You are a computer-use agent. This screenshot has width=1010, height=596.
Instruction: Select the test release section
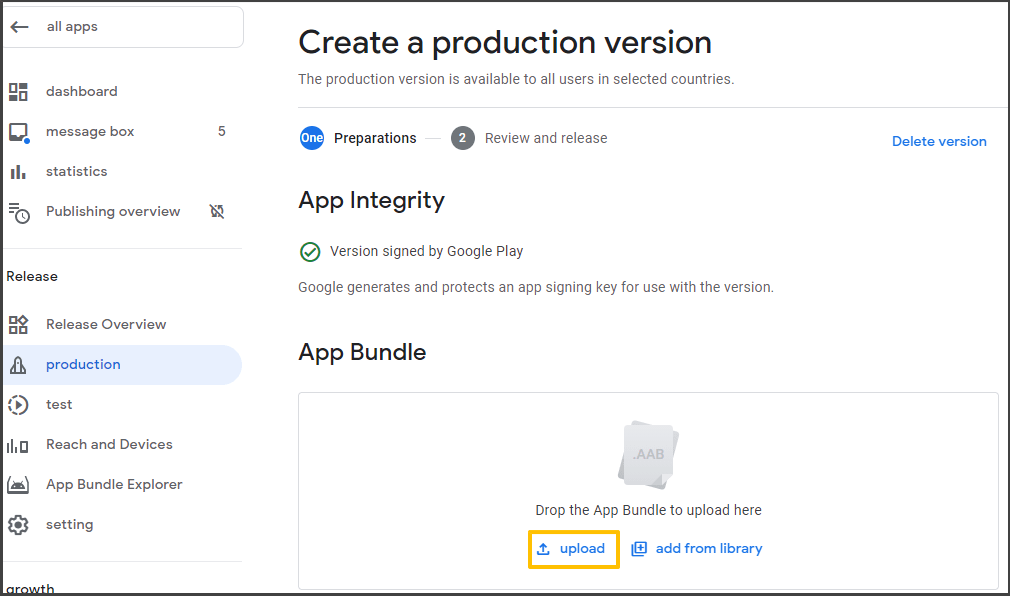[x=59, y=404]
